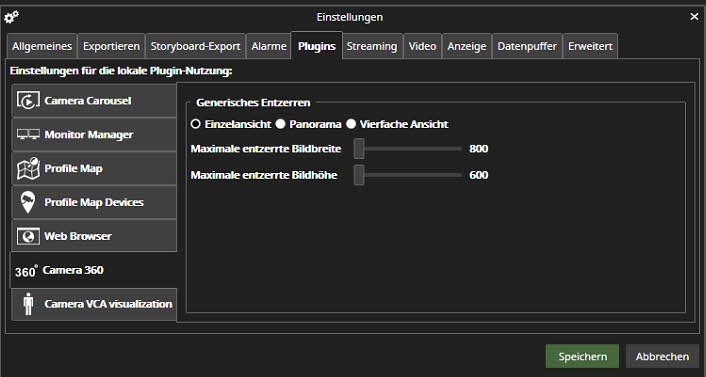The width and height of the screenshot is (706, 377).
Task: Click the Bildhöhe slider handle
Action: coord(359,175)
